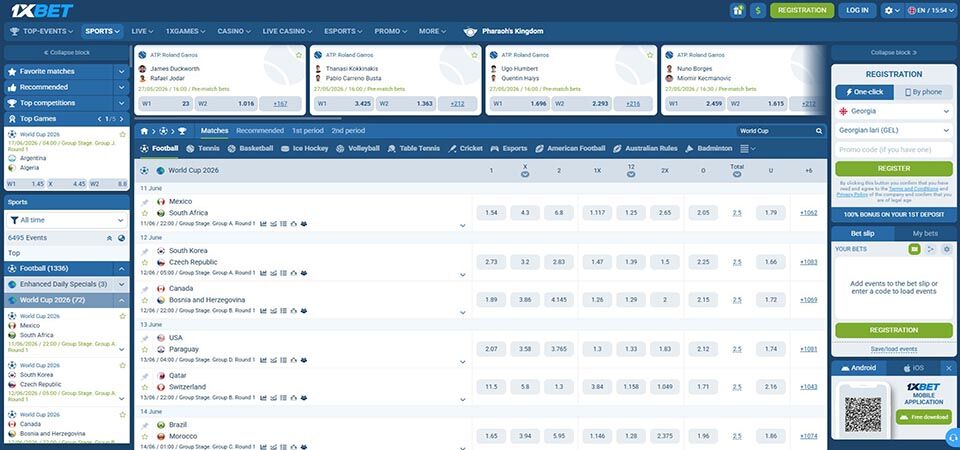
Task: Switch to My bets tab
Action: click(925, 234)
